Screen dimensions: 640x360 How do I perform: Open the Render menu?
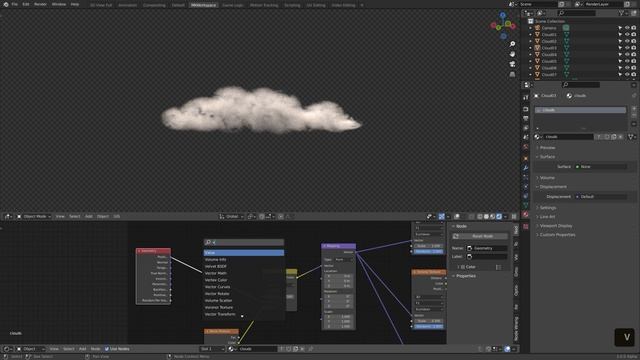point(40,4)
